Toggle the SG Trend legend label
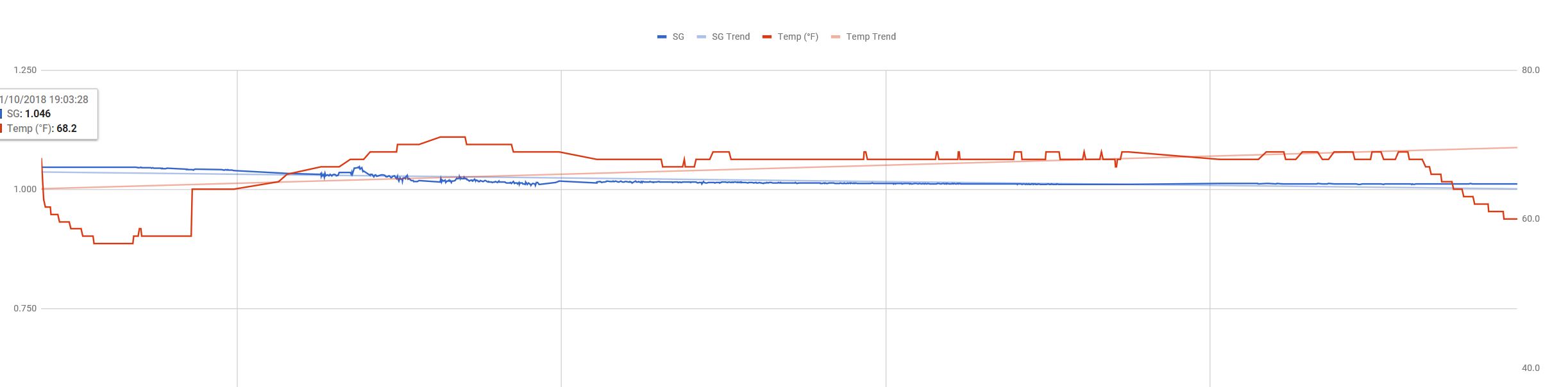This screenshot has height=387, width=1568. point(730,37)
